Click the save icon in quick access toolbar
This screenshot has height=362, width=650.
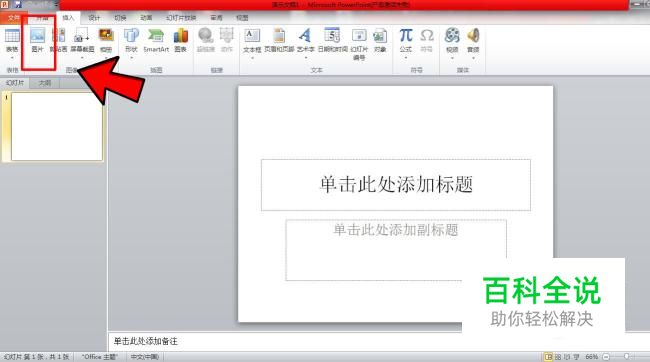pos(18,5)
